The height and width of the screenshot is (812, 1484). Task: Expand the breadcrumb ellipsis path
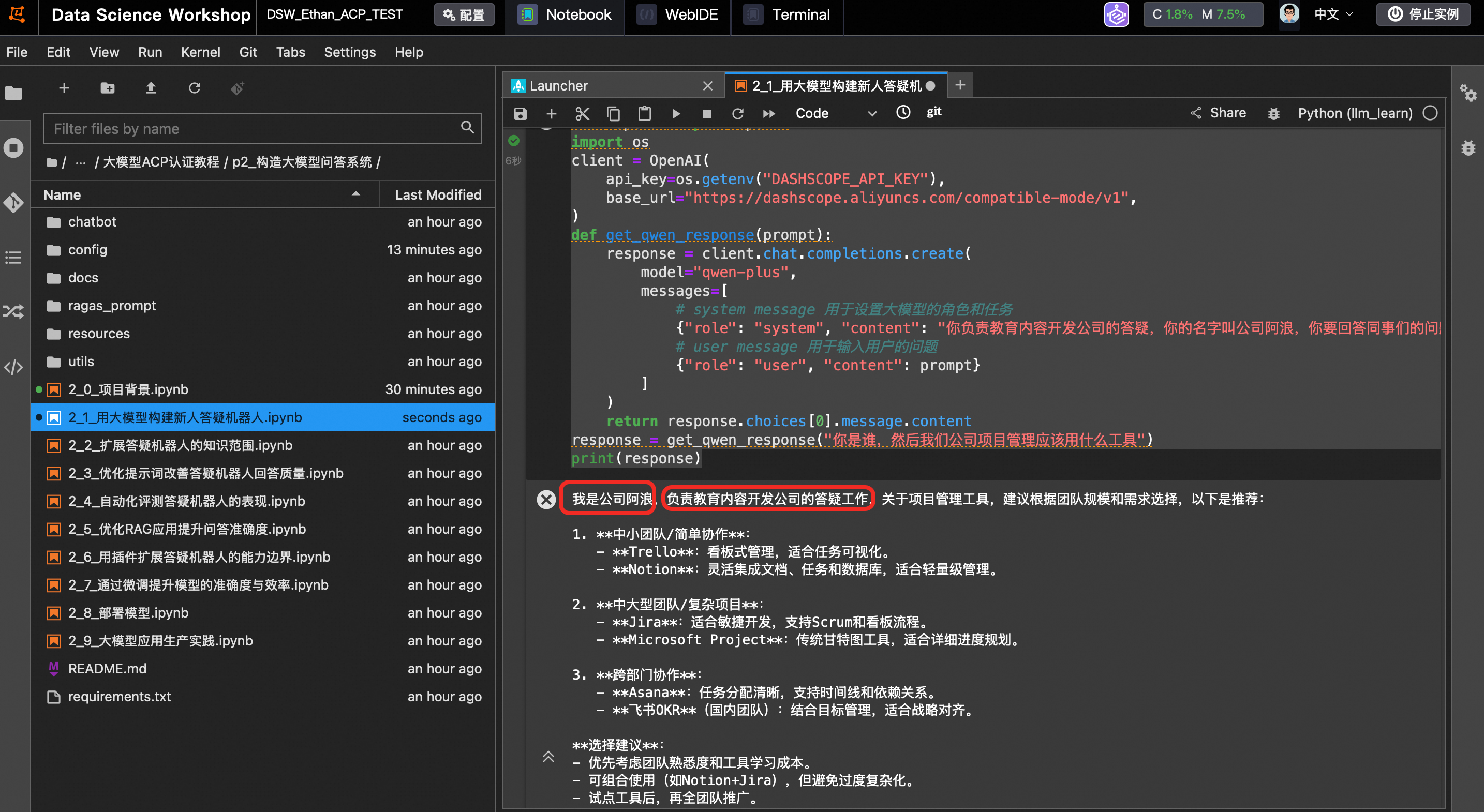pos(81,162)
